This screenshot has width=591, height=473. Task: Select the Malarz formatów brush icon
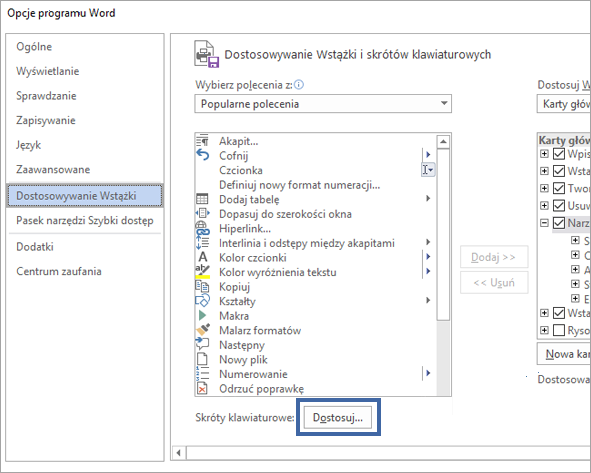203,330
